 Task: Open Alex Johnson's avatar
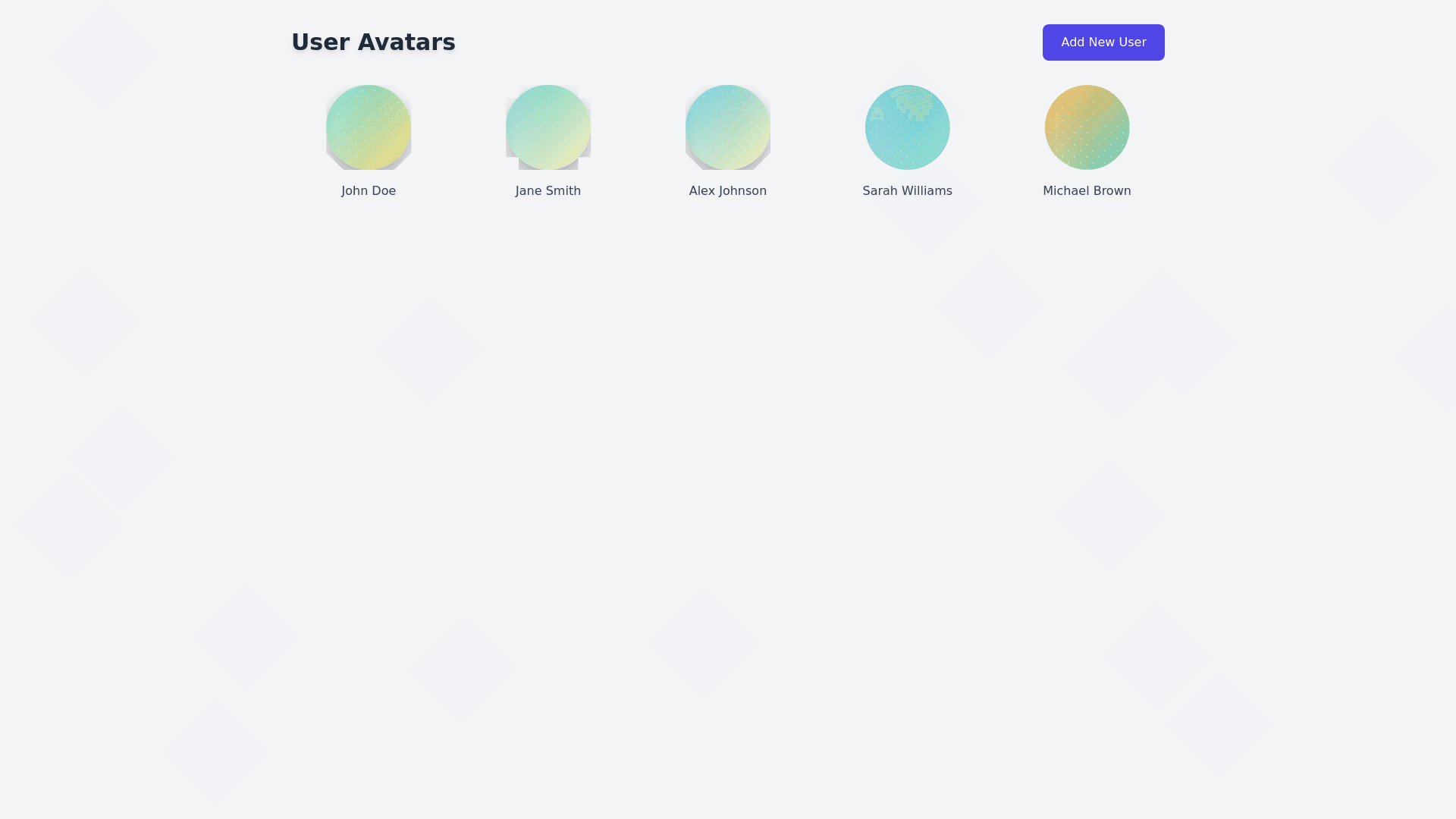tap(728, 127)
